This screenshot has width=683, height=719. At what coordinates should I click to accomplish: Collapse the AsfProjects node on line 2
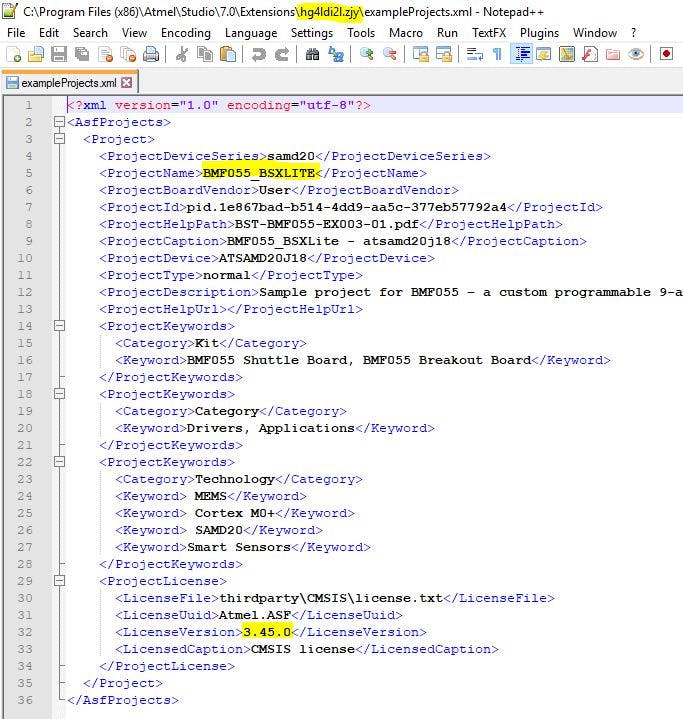tap(59, 123)
